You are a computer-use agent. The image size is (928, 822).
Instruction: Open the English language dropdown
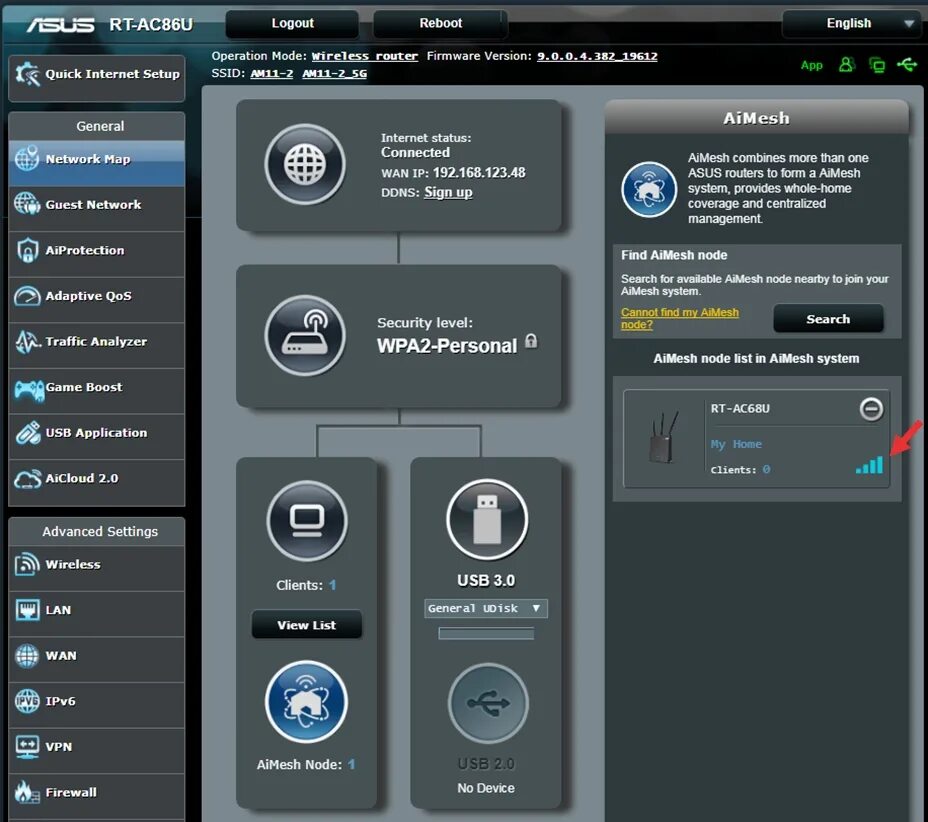(x=850, y=24)
